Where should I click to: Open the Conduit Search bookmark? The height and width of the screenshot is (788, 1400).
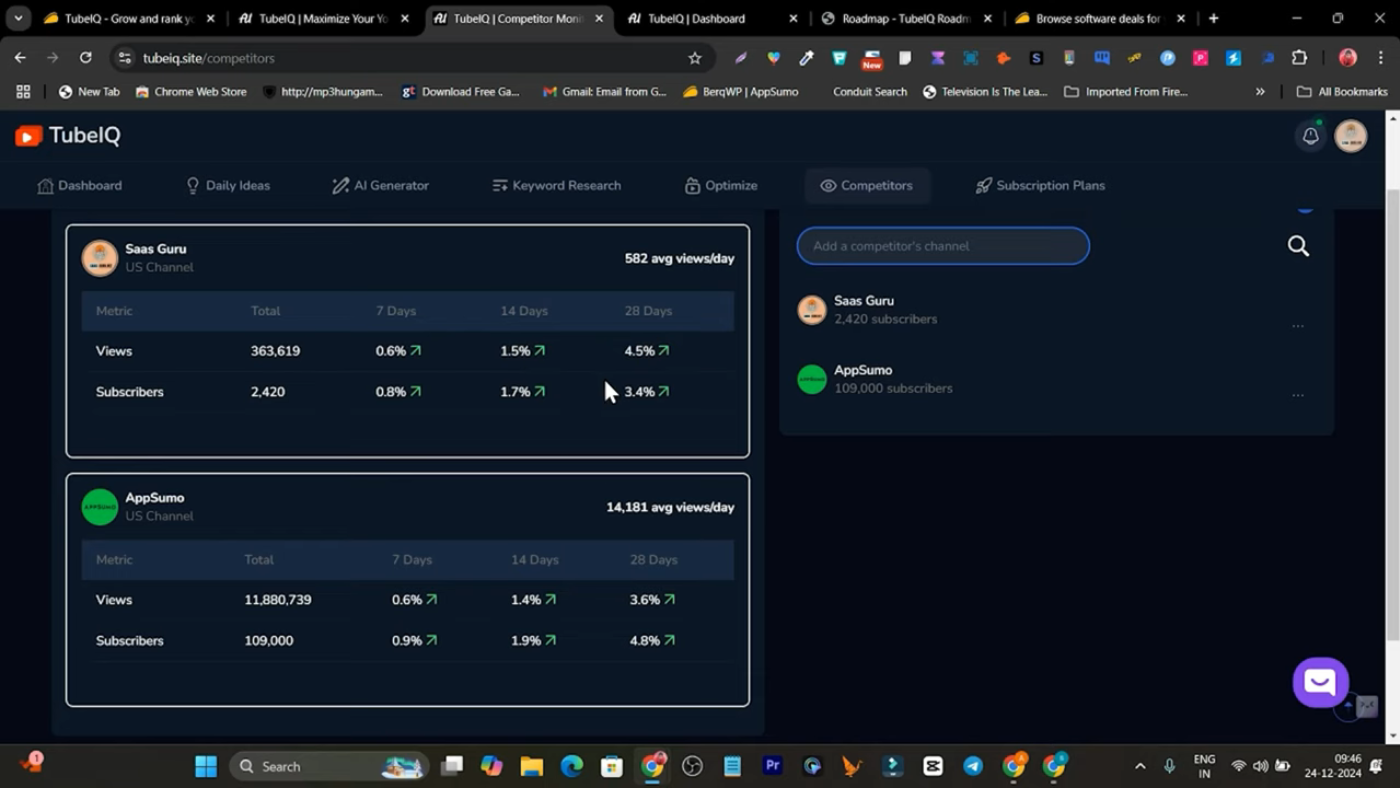click(870, 91)
